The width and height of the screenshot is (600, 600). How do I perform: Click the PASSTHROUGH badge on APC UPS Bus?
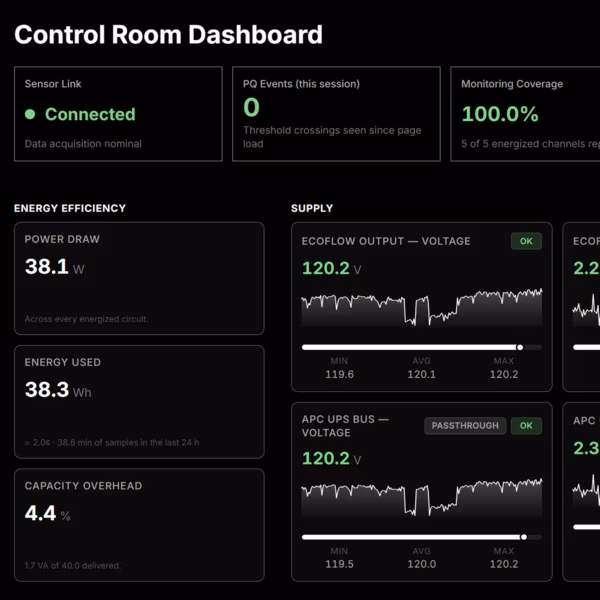coord(465,426)
